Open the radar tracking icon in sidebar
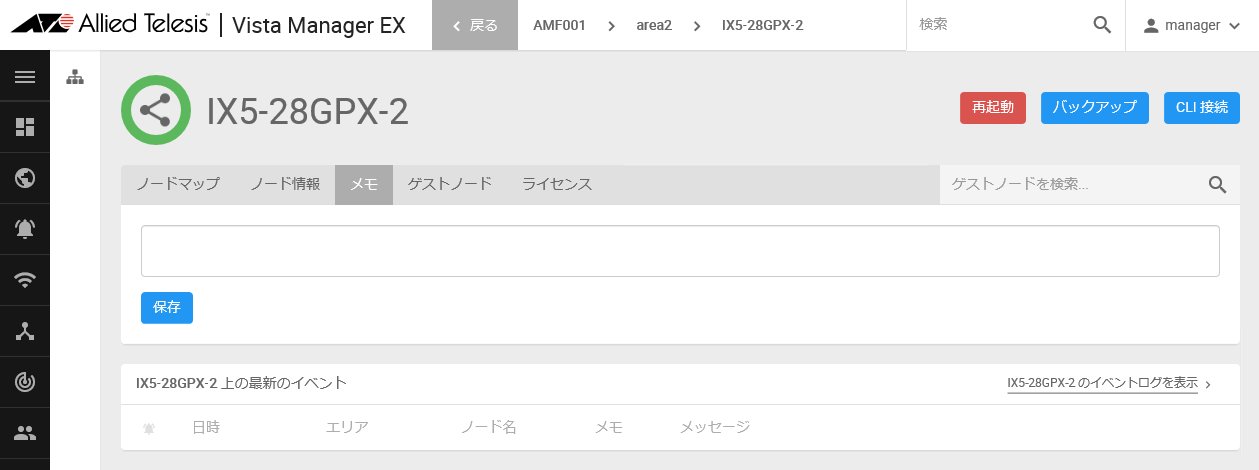Screen dimensions: 1259x470 pyautogui.click(x=25, y=382)
